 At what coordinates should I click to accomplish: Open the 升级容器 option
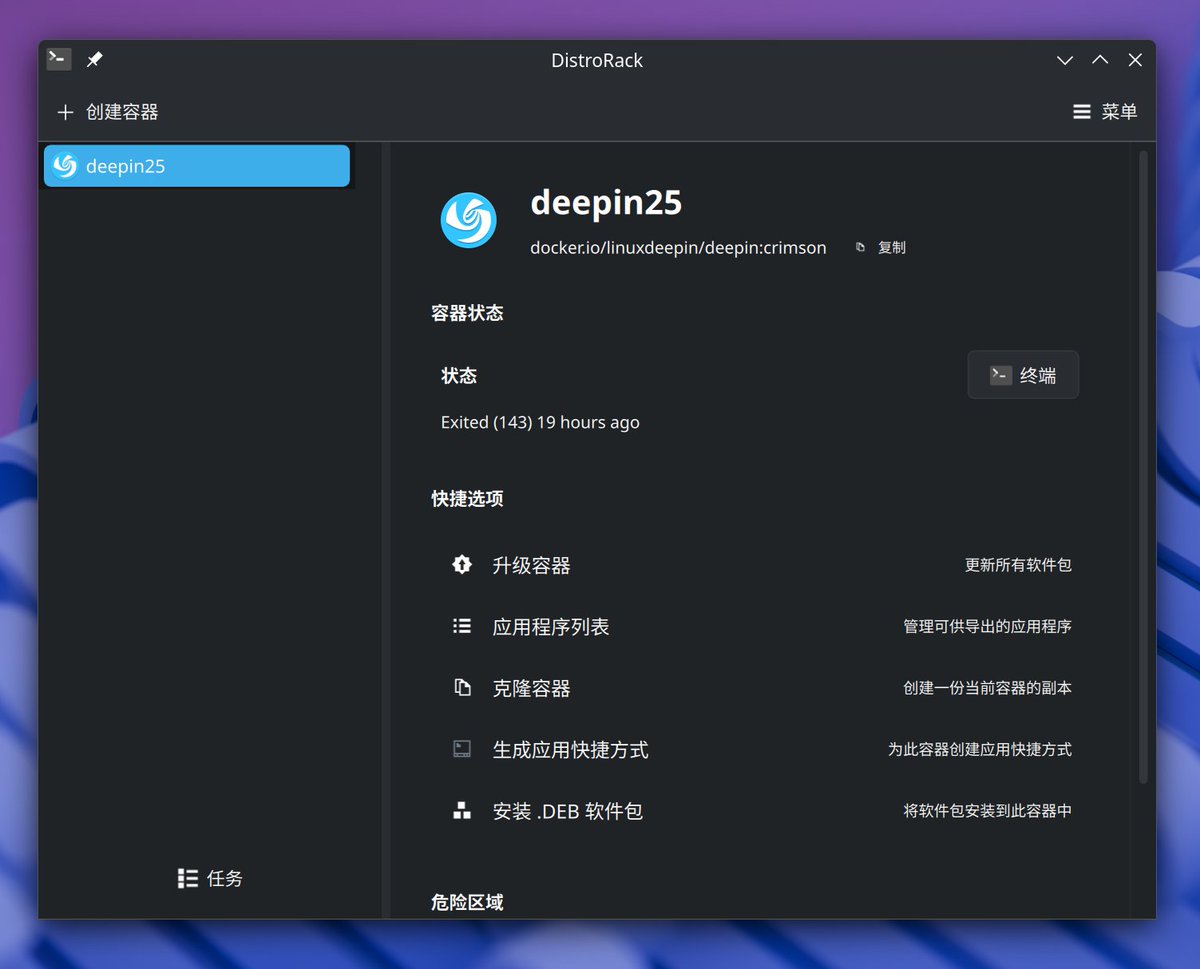coord(761,565)
